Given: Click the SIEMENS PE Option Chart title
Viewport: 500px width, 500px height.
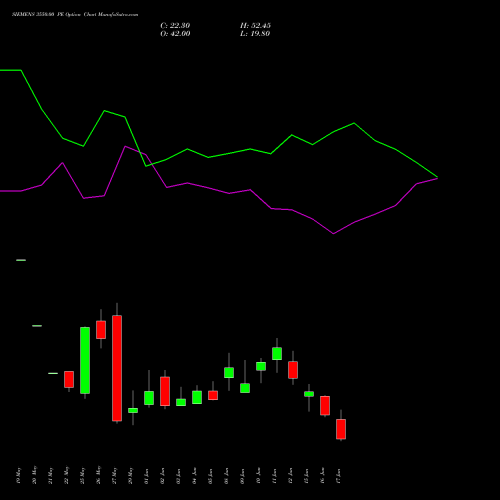Looking at the screenshot, I should click(75, 15).
